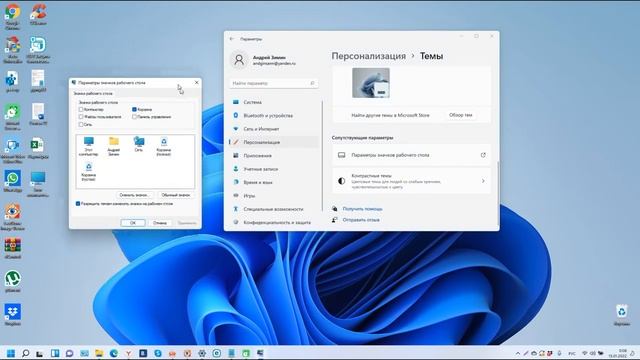Click 'Отмена' button in dialog

tap(160, 223)
